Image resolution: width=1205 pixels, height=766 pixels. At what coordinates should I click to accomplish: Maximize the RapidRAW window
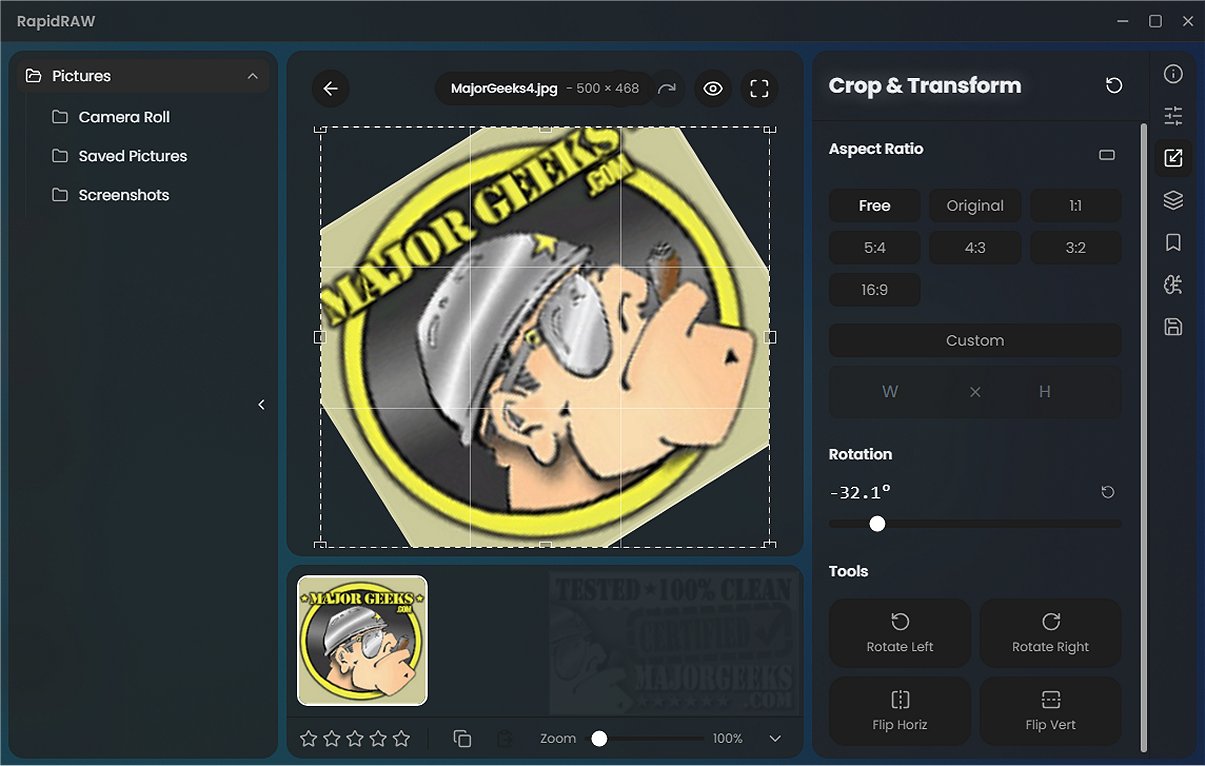pos(1155,21)
